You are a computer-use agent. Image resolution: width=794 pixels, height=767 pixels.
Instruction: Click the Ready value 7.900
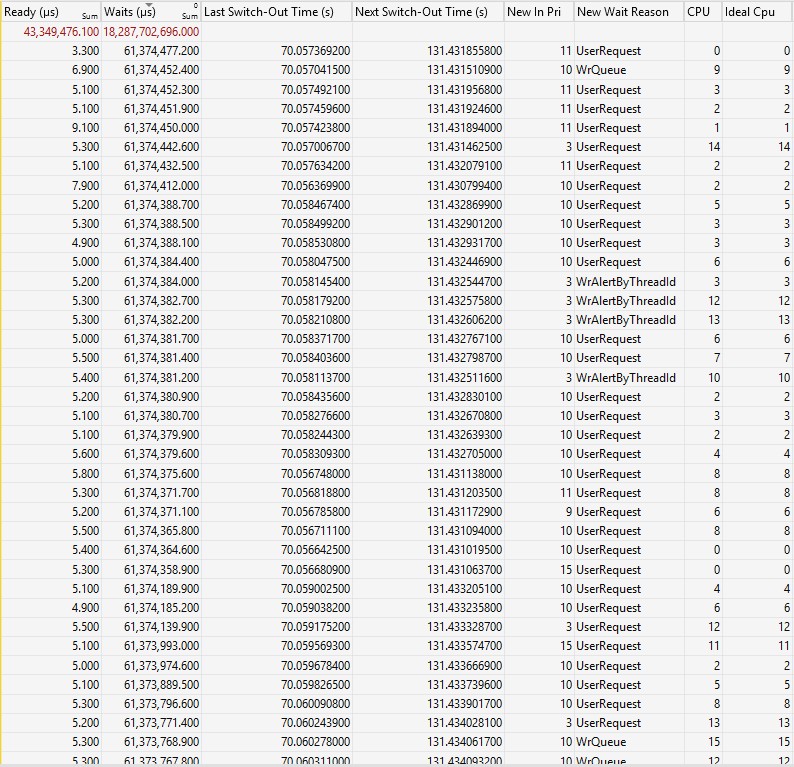click(x=86, y=186)
